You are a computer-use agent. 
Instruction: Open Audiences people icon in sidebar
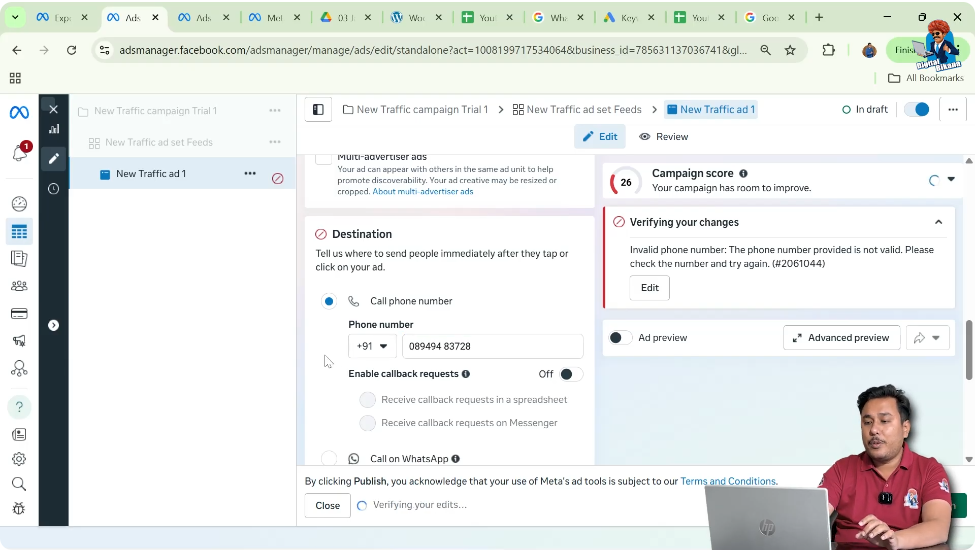coord(19,286)
